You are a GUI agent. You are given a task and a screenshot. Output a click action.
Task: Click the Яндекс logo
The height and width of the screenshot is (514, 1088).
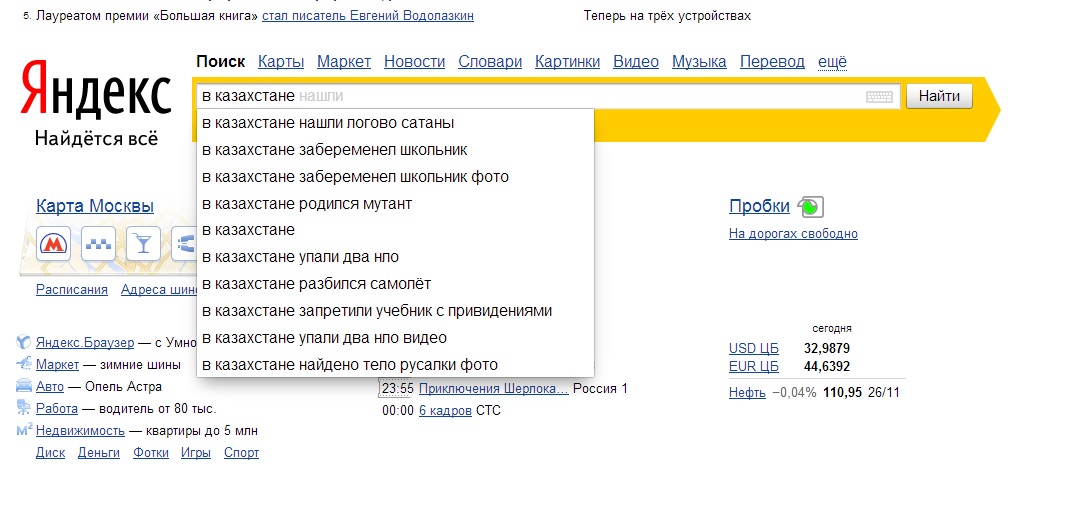click(x=96, y=89)
